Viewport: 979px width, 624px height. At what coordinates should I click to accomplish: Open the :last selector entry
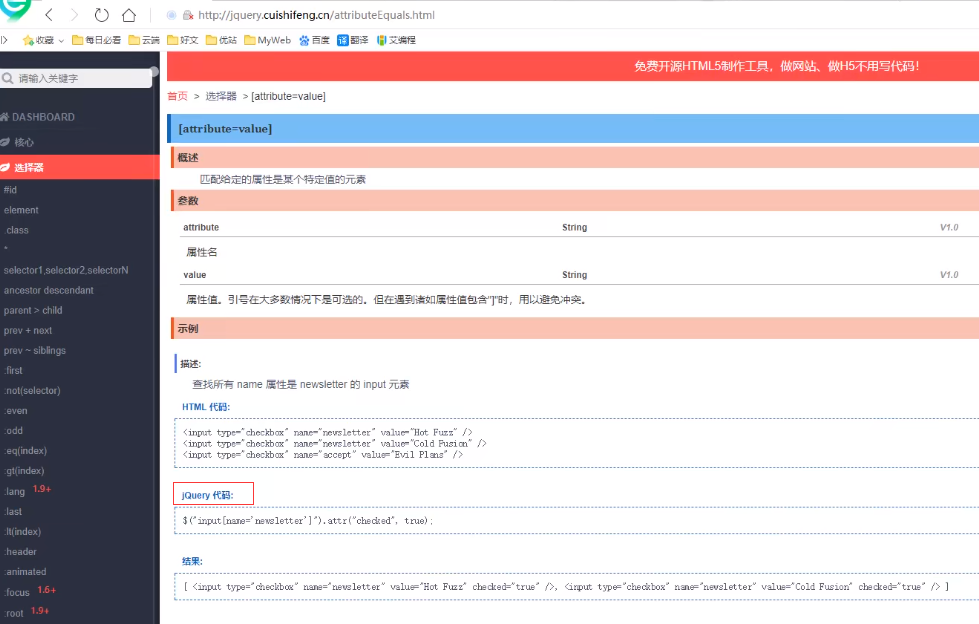12,512
